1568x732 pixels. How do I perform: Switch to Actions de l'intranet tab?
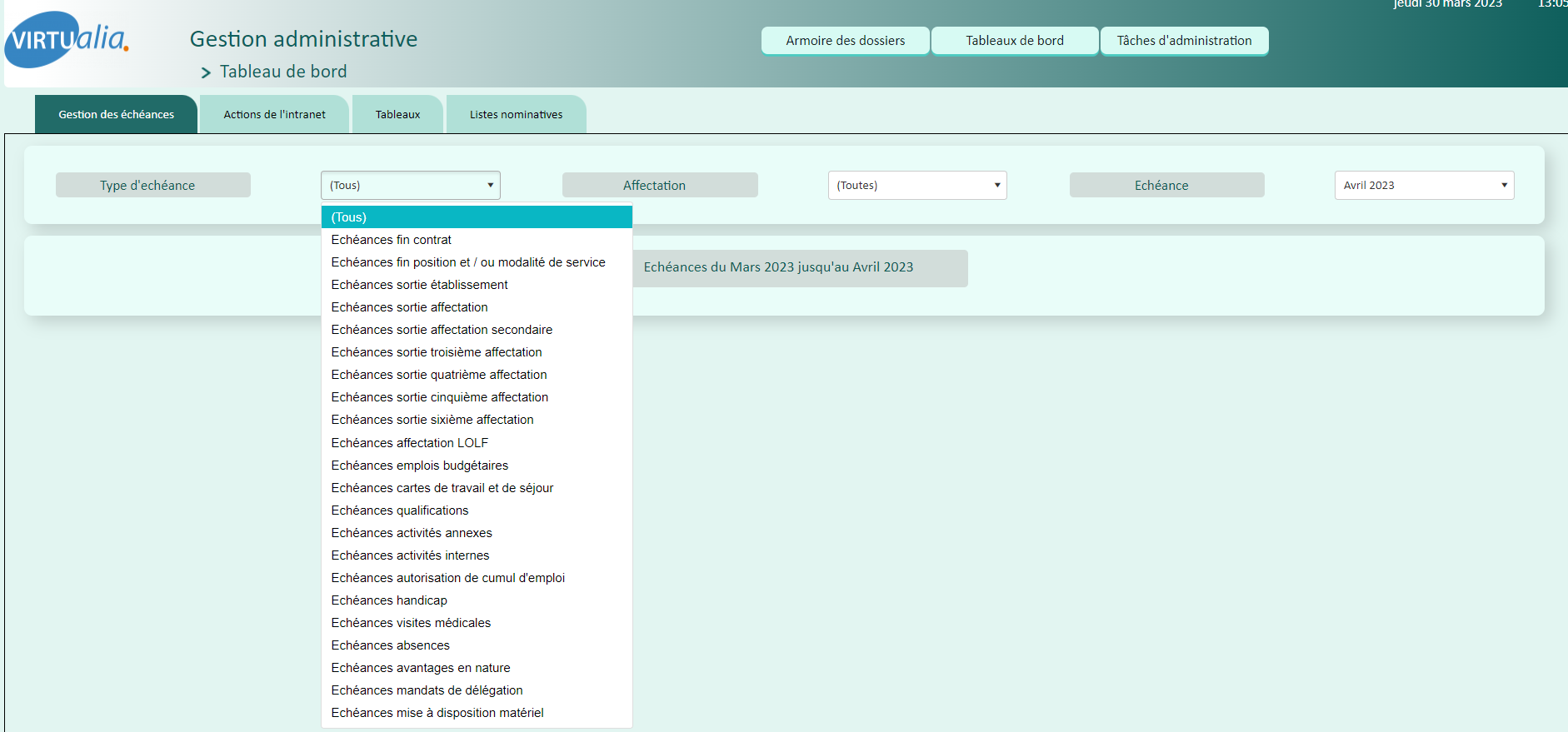274,115
